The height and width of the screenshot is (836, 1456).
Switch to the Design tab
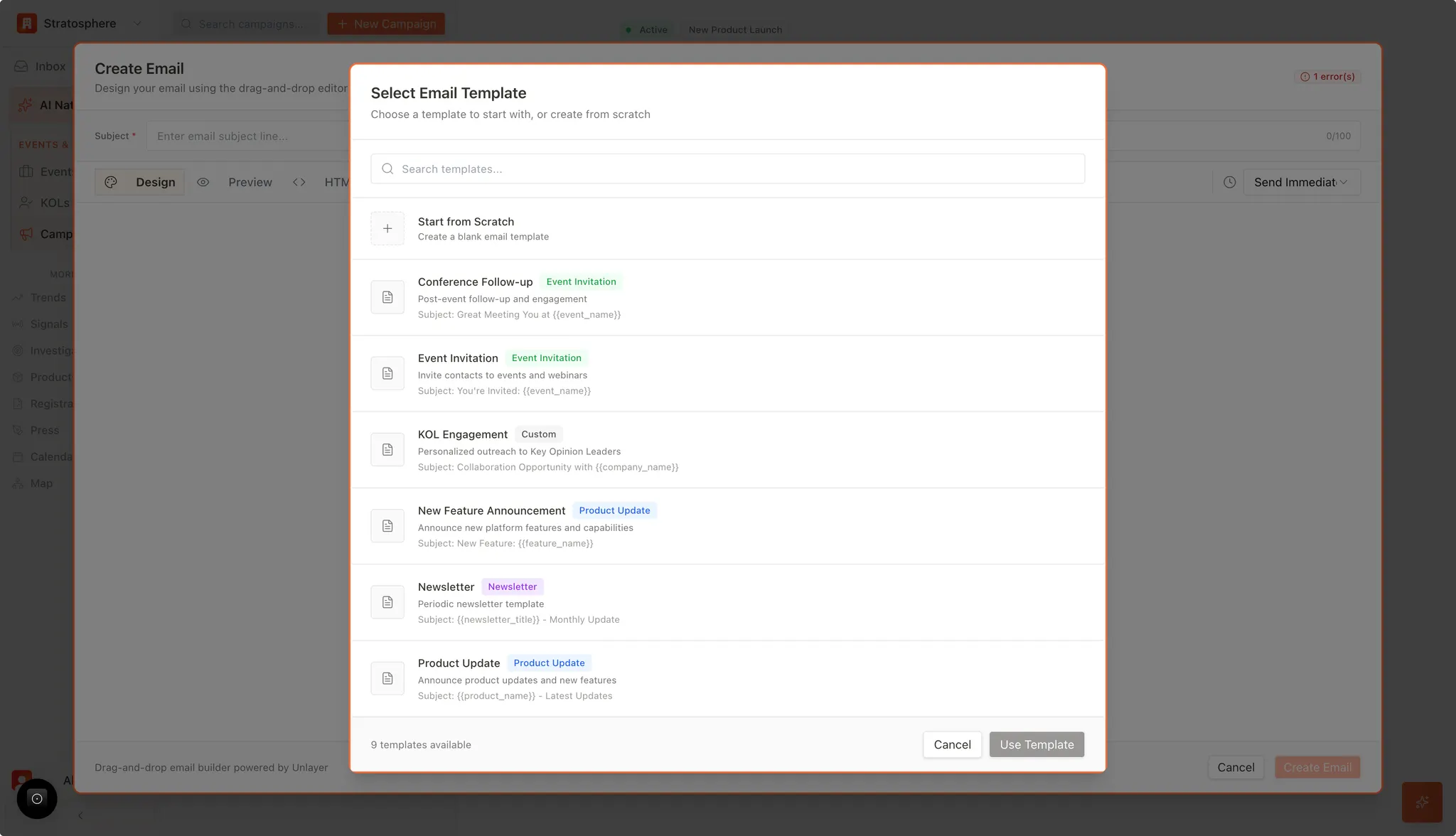[155, 182]
